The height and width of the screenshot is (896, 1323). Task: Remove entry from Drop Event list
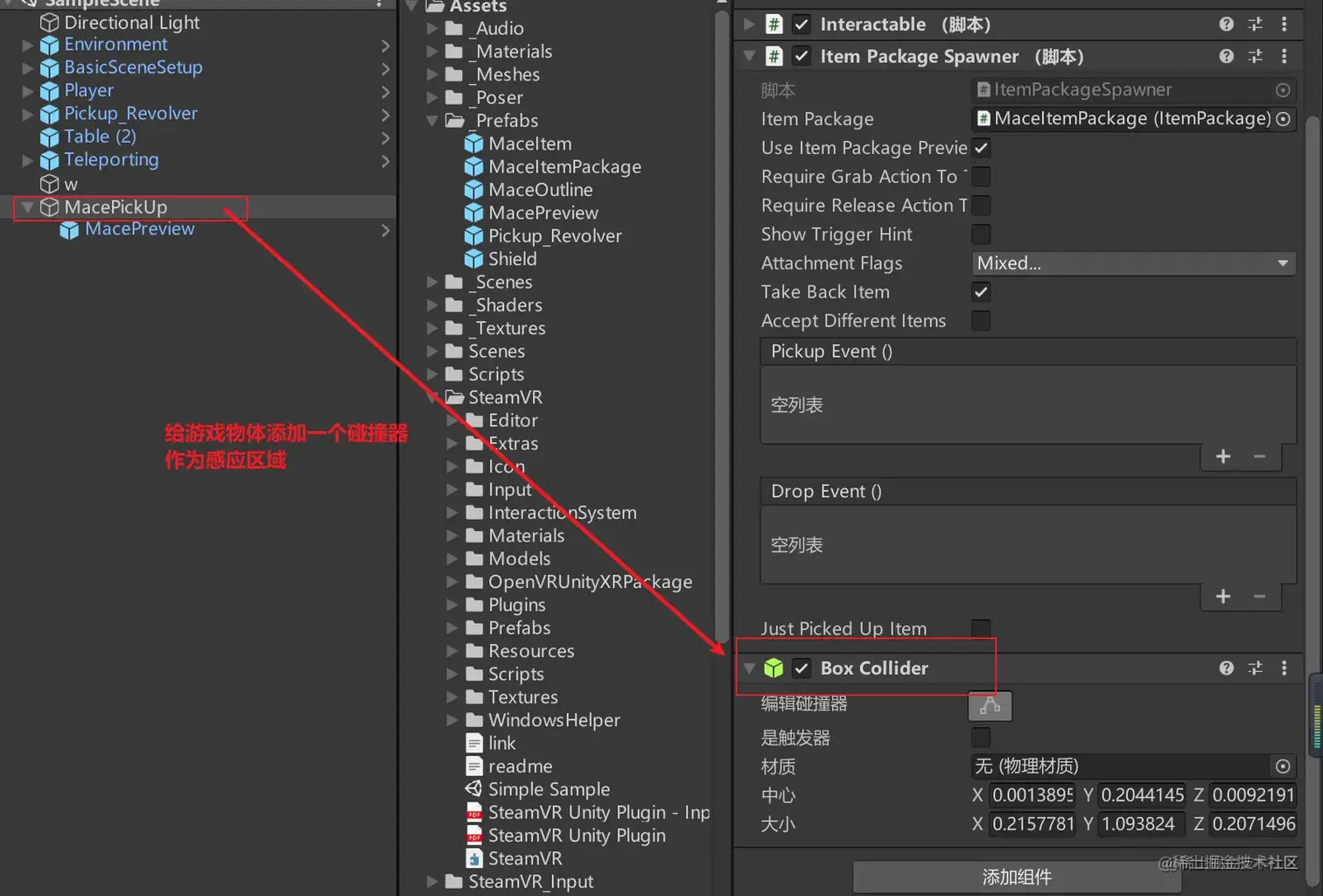click(x=1259, y=597)
